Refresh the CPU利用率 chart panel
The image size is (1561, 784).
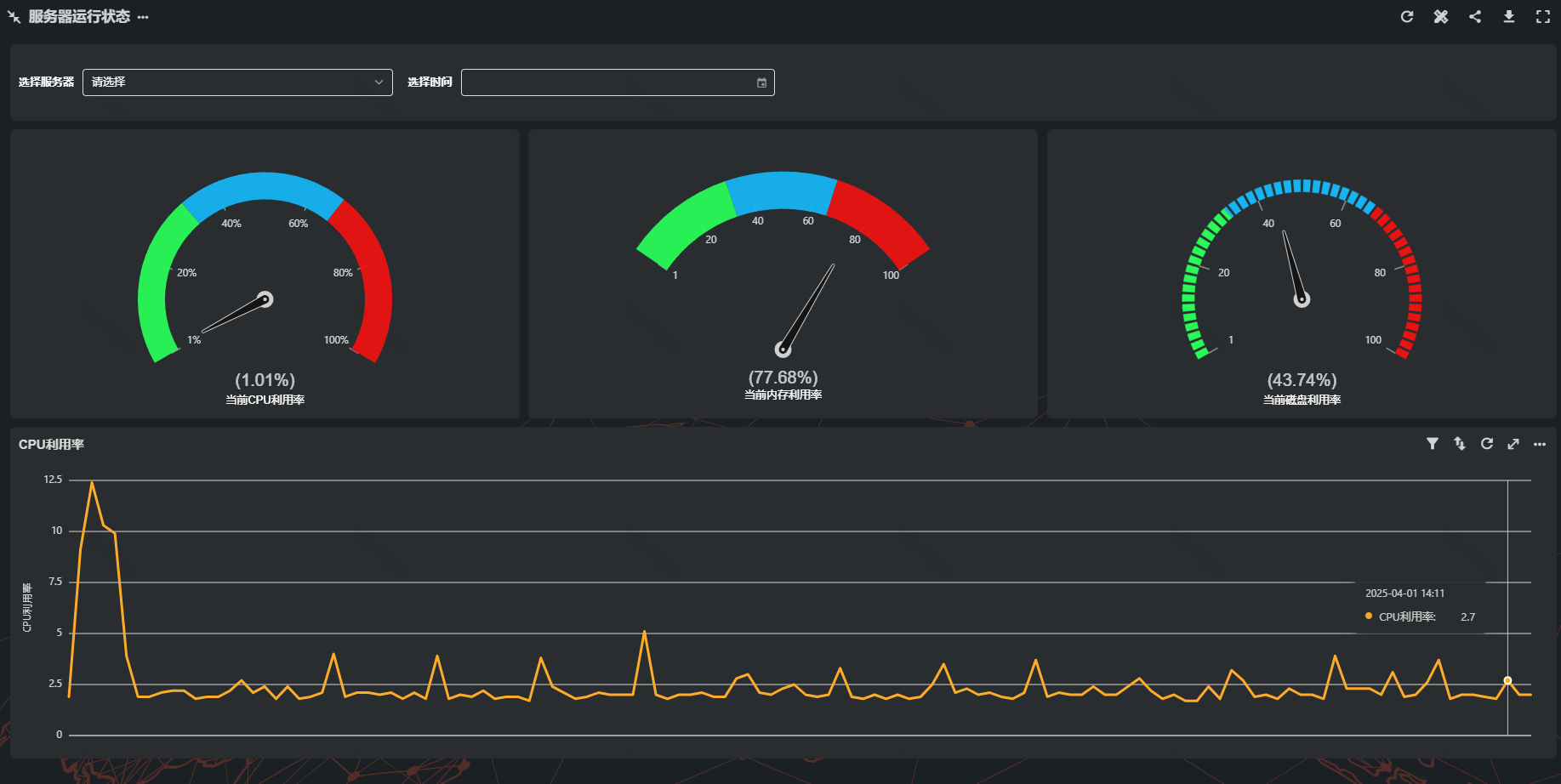[x=1487, y=444]
